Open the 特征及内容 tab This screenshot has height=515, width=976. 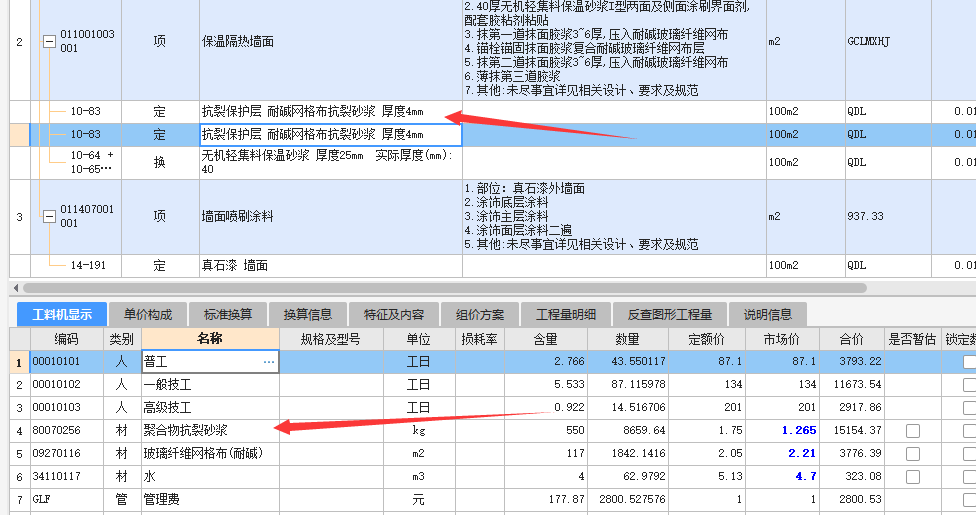point(393,314)
